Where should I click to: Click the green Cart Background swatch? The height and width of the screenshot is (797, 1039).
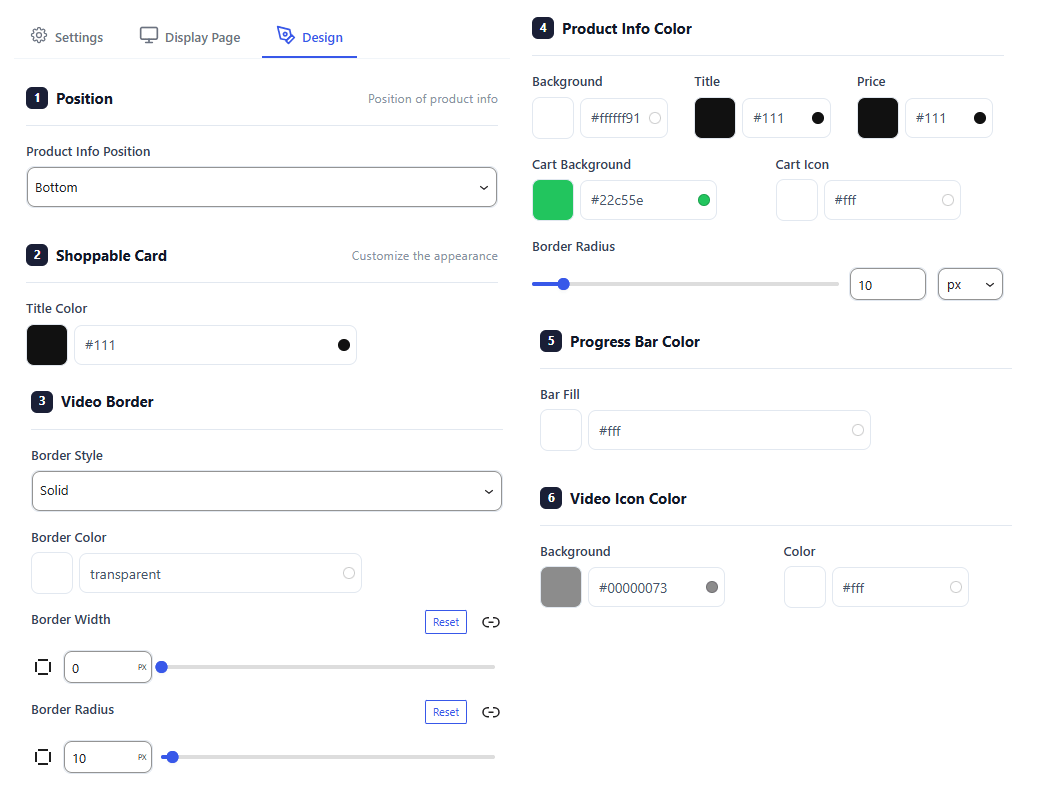point(553,200)
